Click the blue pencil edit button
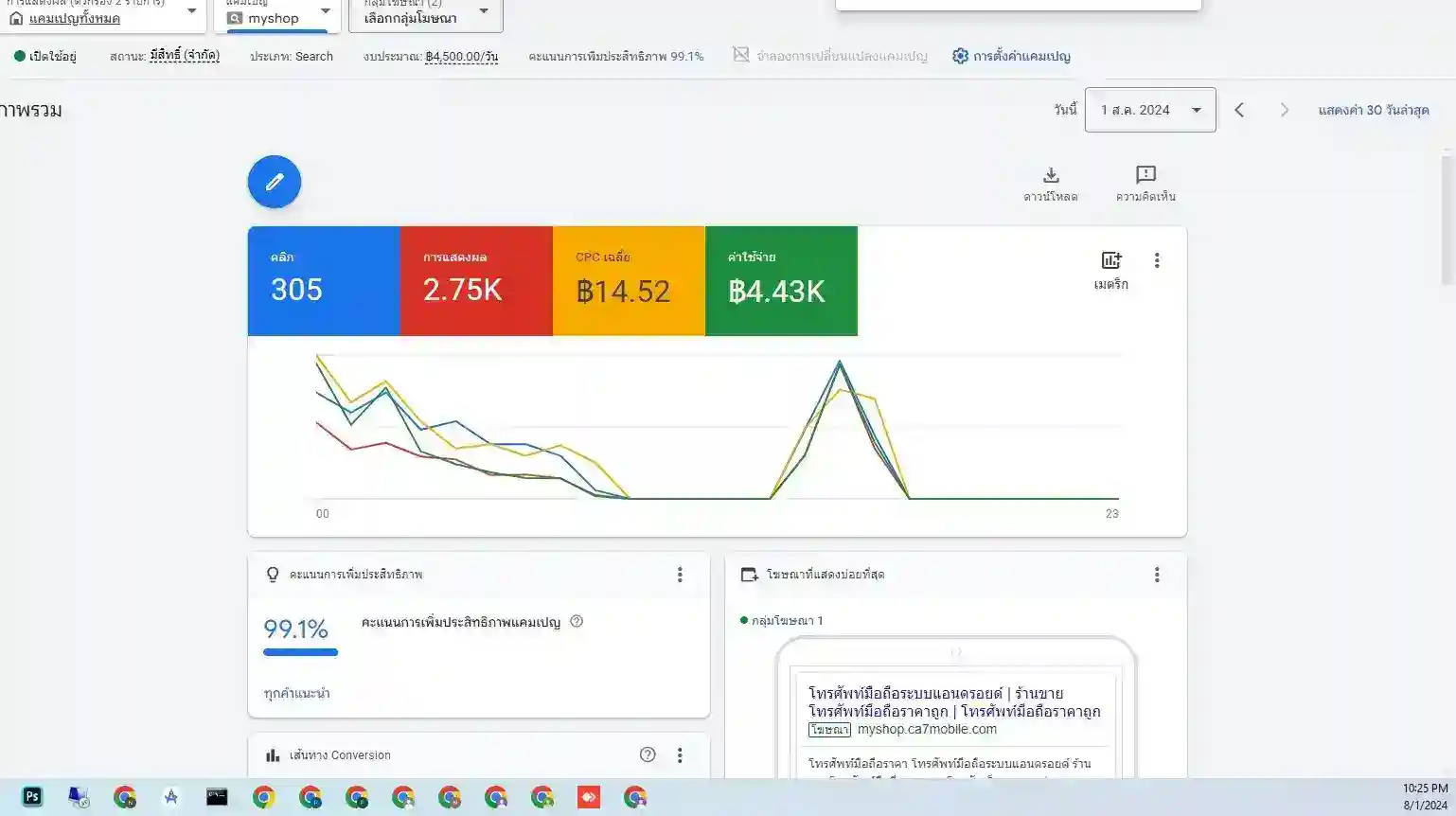1456x816 pixels. [274, 181]
